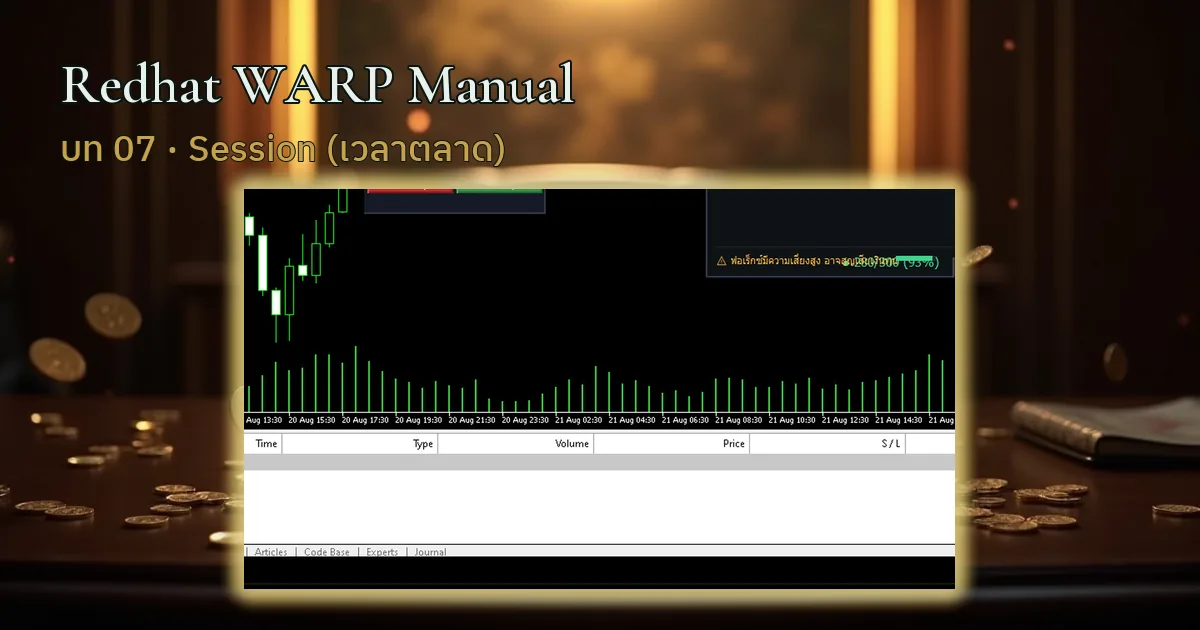
Task: Click the Price column header
Action: click(672, 444)
